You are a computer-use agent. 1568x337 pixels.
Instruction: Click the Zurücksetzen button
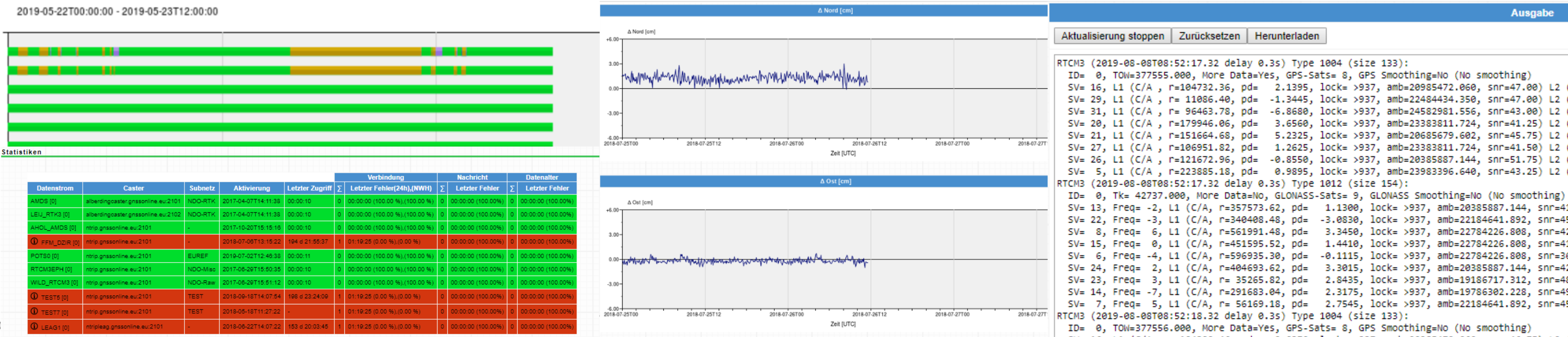click(1209, 36)
